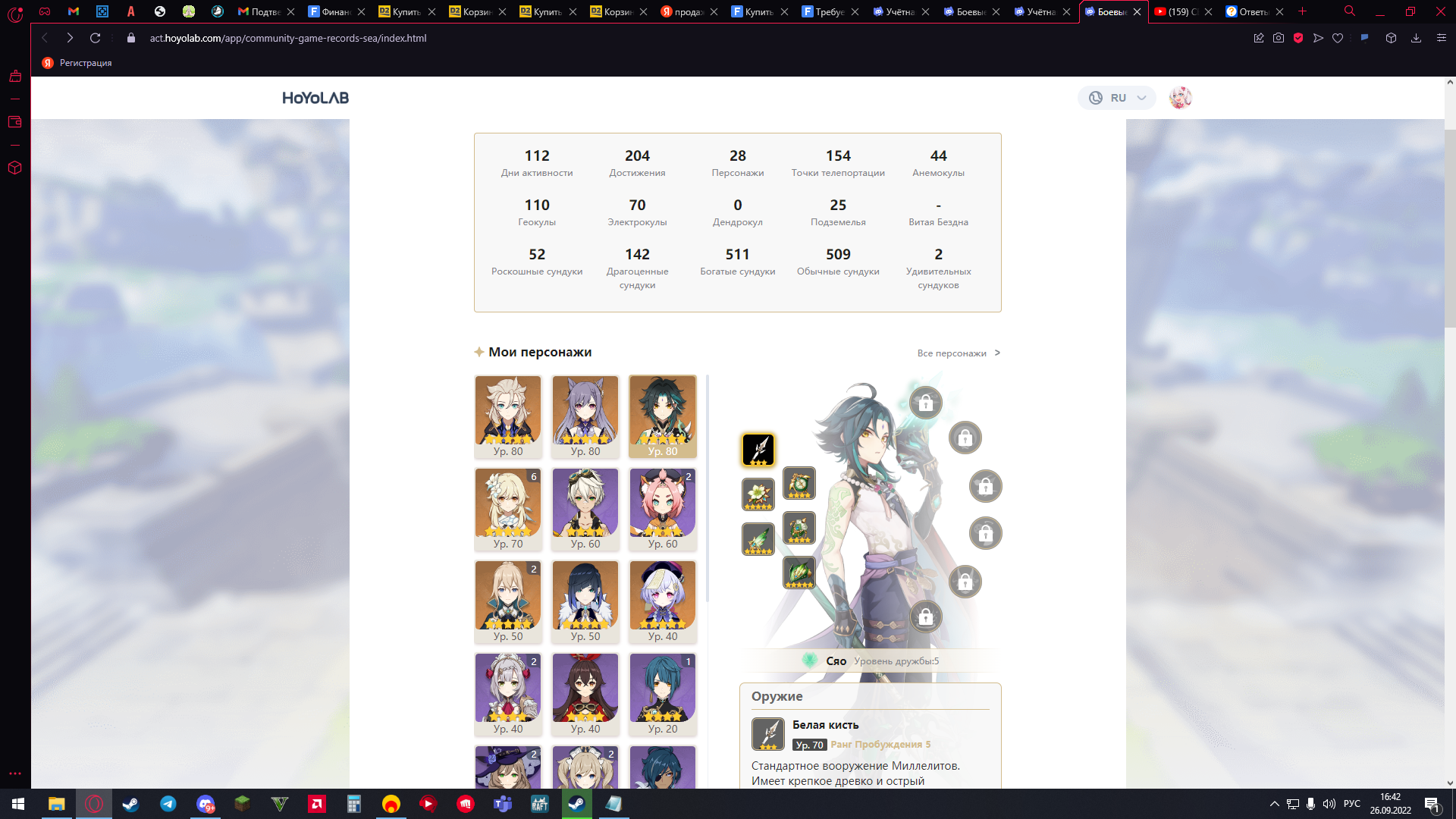Take a page snapshot with camera icon
The height and width of the screenshot is (819, 1456).
(1279, 38)
